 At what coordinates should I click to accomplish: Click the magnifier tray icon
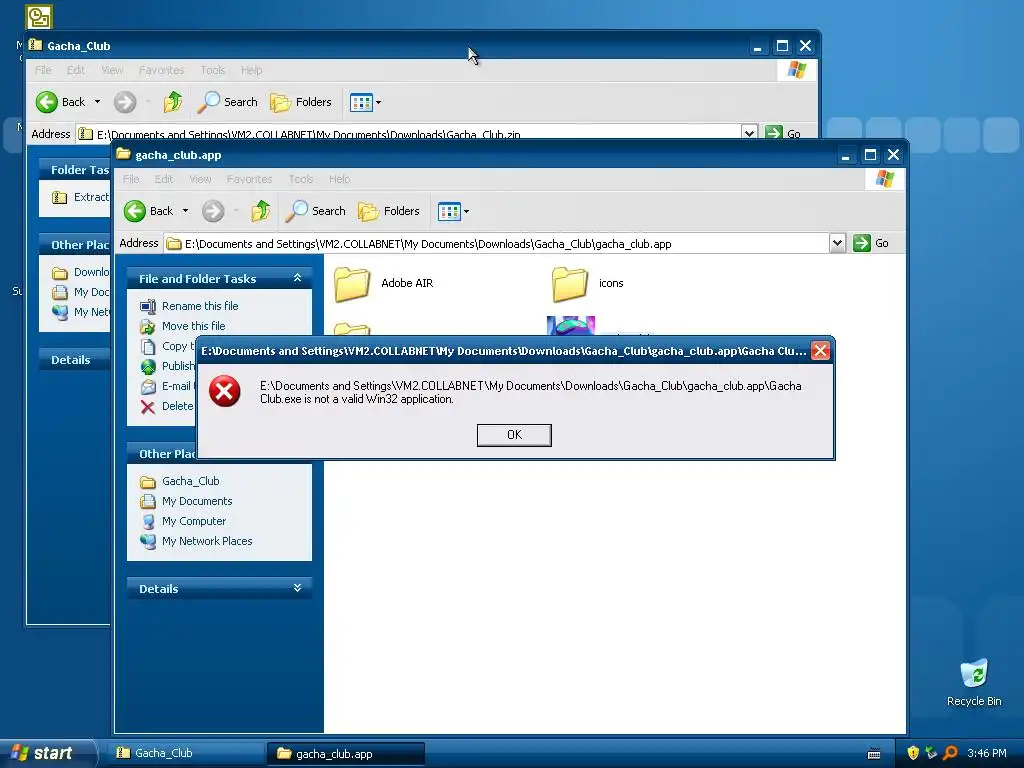point(950,753)
